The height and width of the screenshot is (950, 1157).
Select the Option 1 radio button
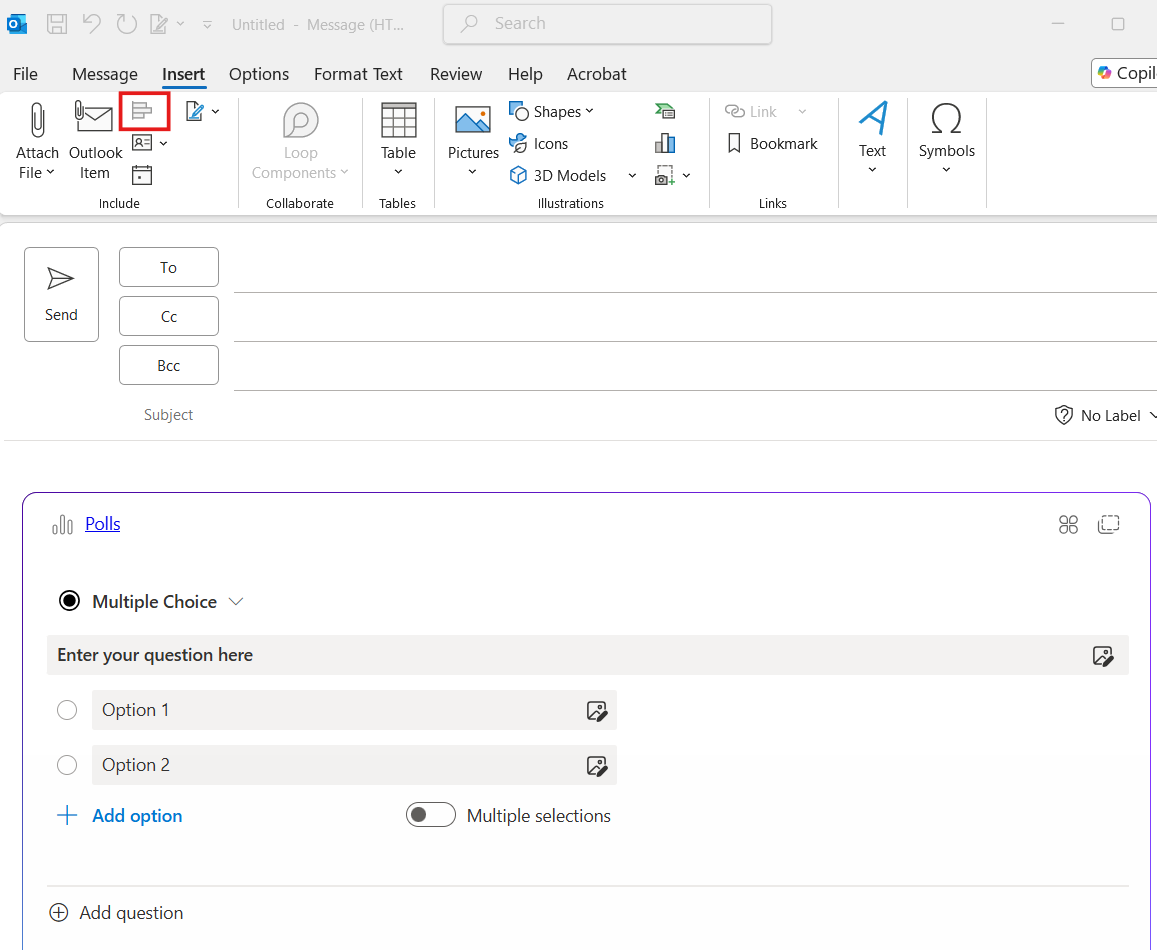coord(67,710)
